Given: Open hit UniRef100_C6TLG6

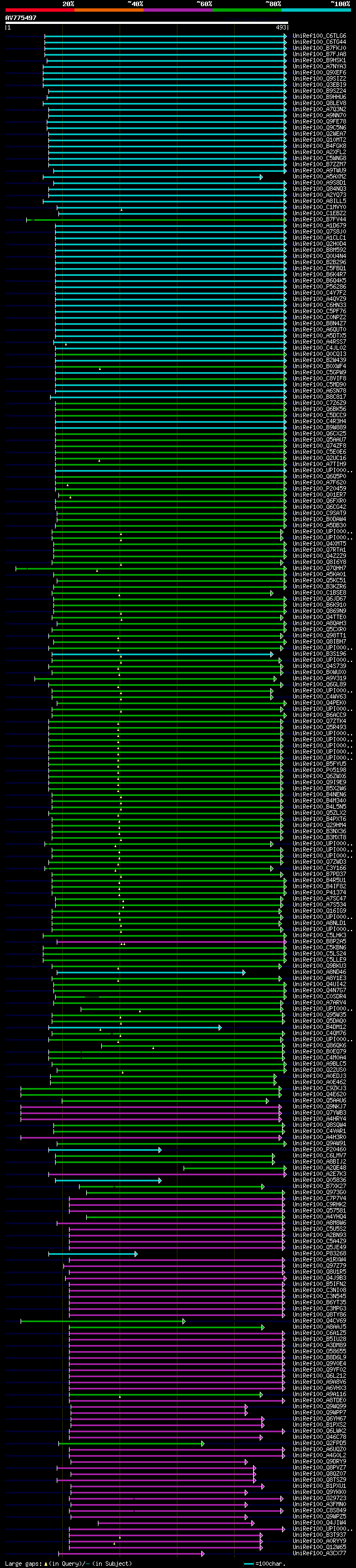Looking at the screenshot, I should [x=319, y=37].
